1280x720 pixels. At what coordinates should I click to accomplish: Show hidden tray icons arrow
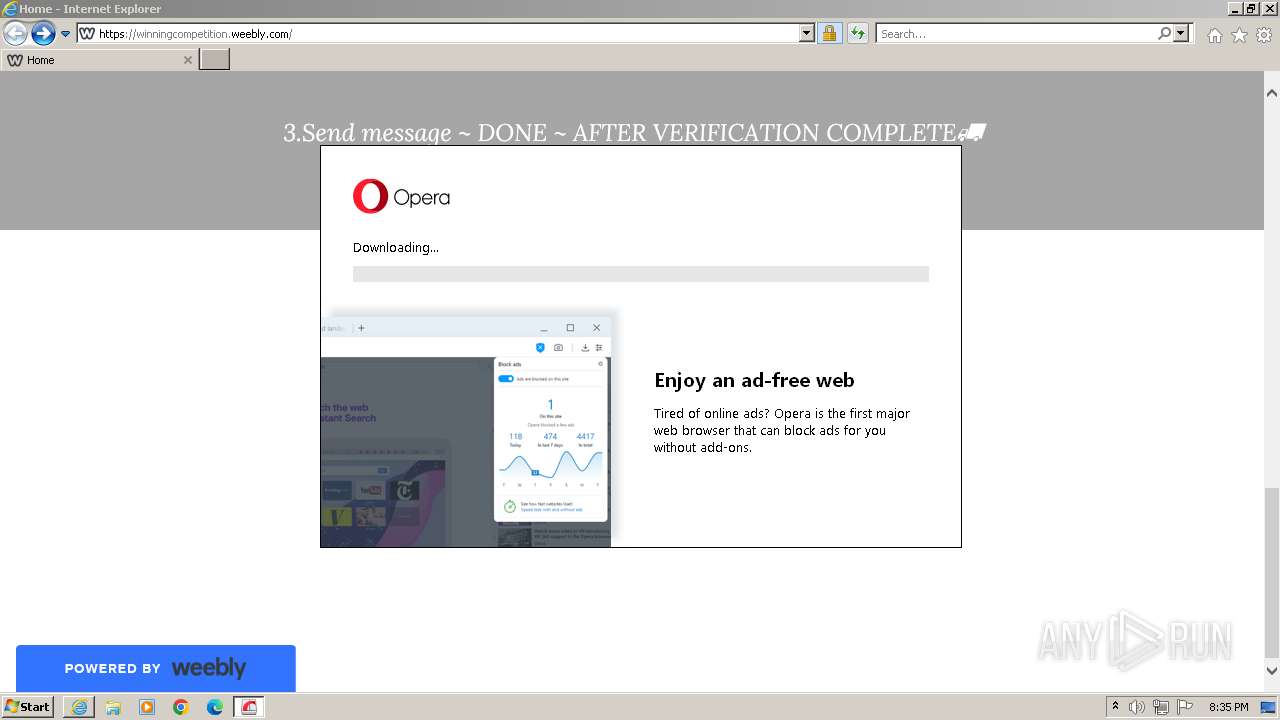coord(1115,707)
